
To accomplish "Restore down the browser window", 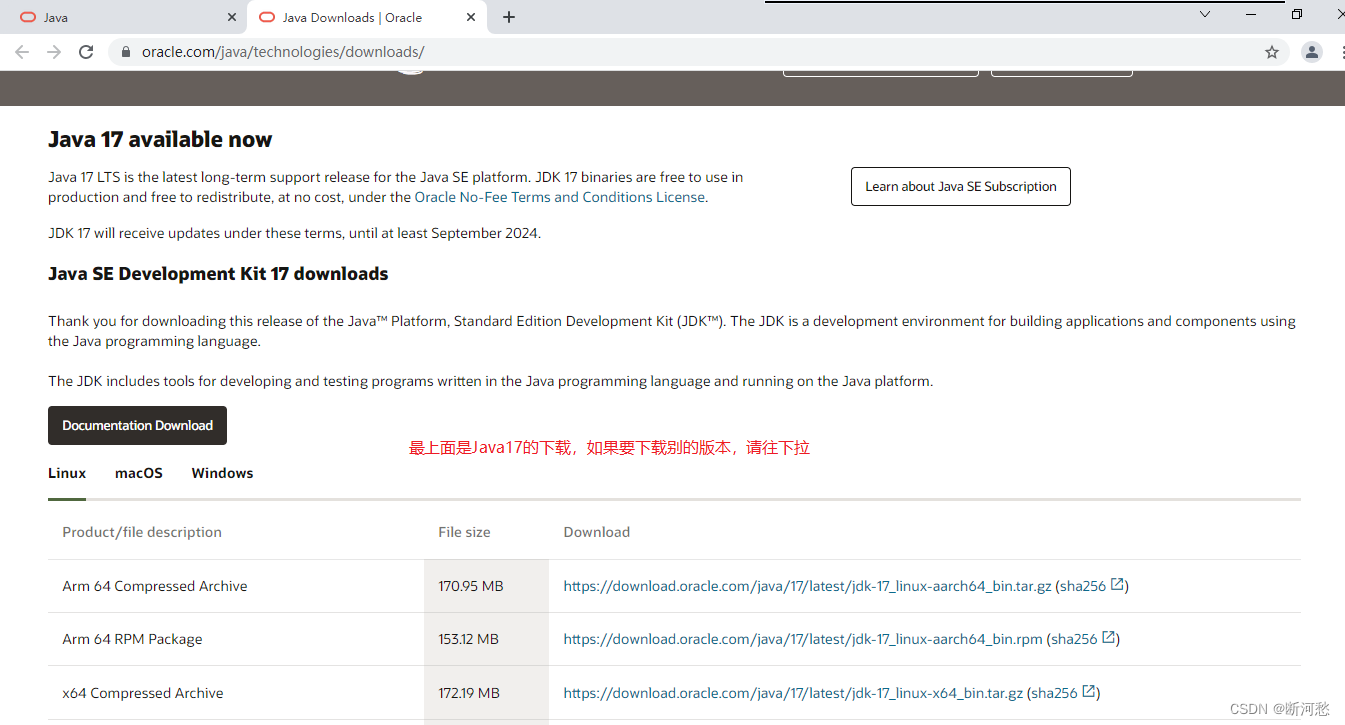I will 1297,14.
